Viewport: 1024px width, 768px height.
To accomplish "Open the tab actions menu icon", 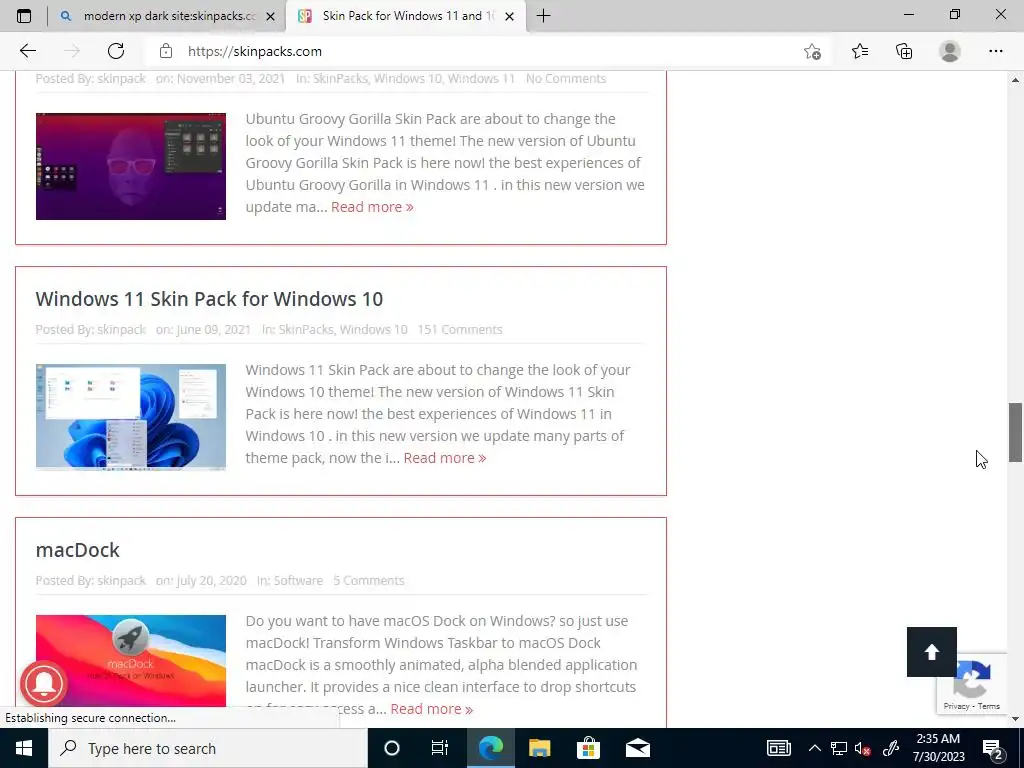I will (x=24, y=16).
